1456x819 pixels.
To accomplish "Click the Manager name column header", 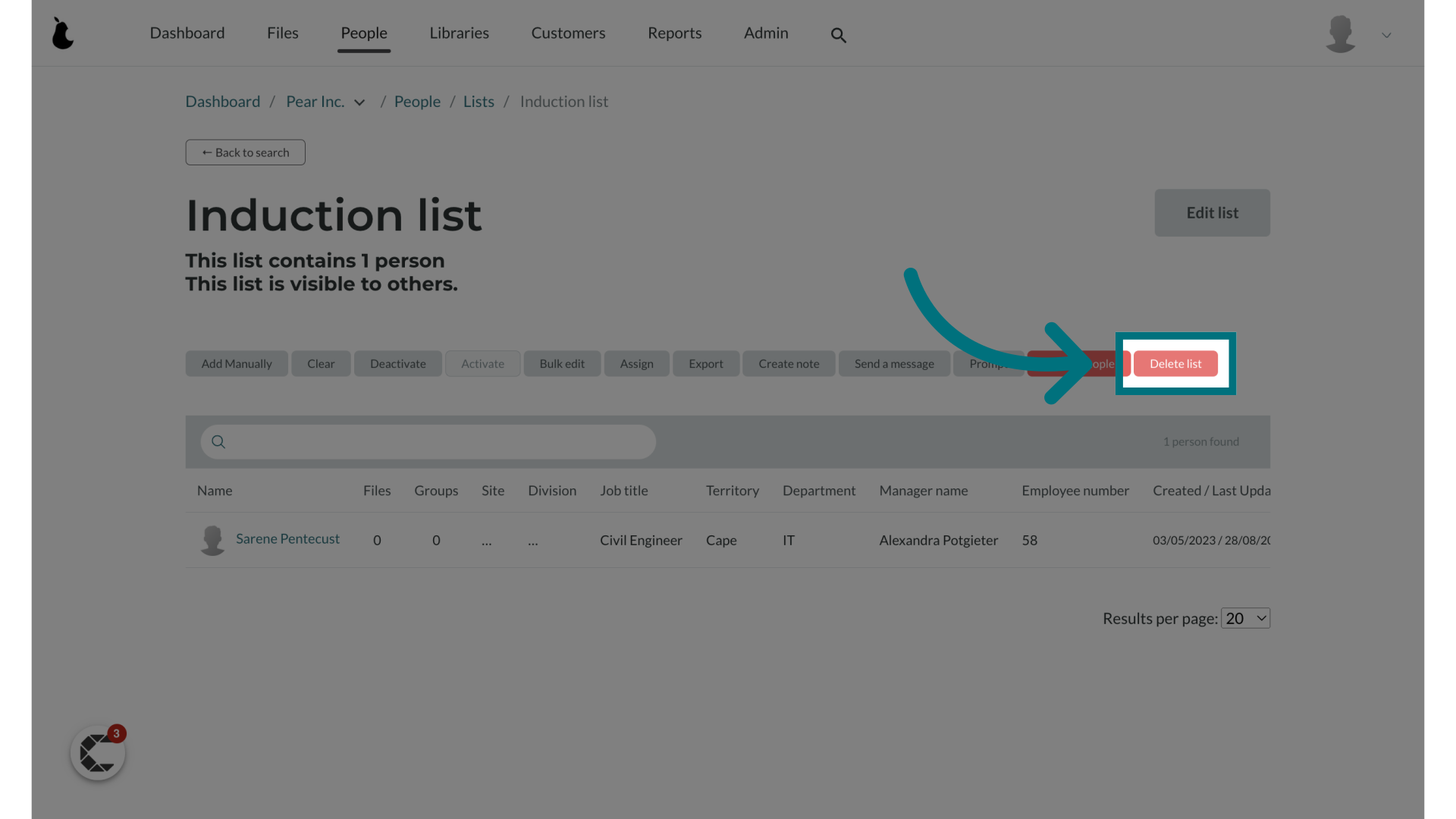I will [924, 491].
